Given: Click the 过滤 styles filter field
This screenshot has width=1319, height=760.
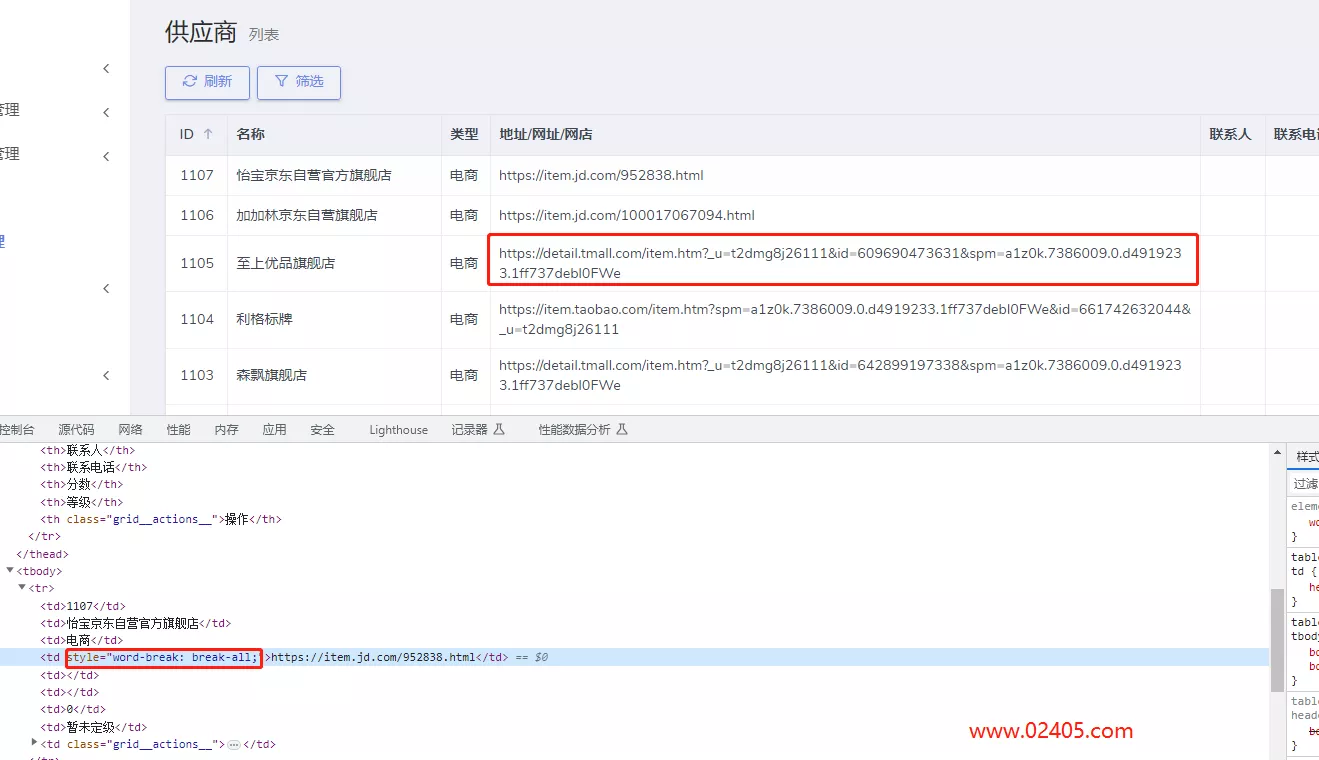Looking at the screenshot, I should [1305, 484].
